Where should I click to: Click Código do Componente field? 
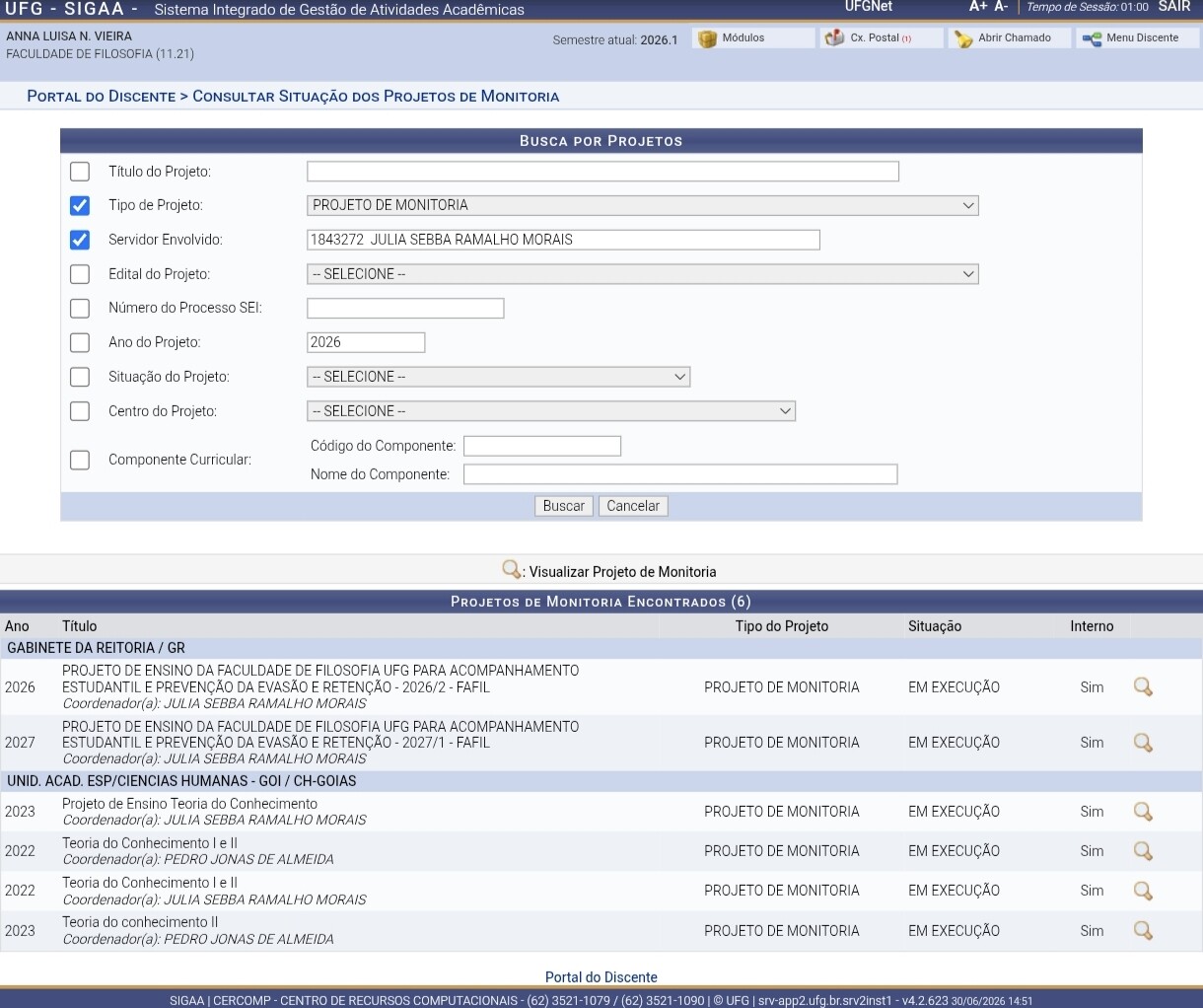542,446
